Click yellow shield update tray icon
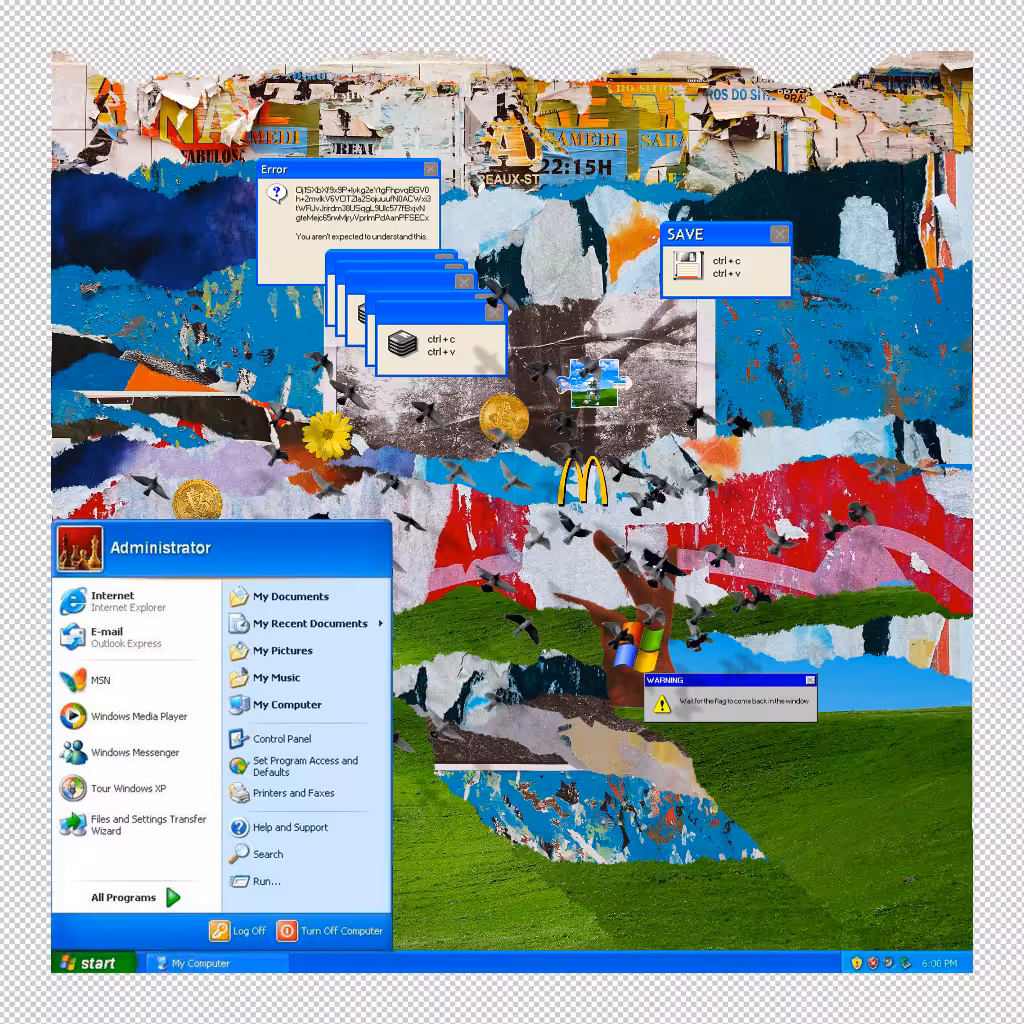Viewport: 1024px width, 1024px height. click(x=857, y=963)
